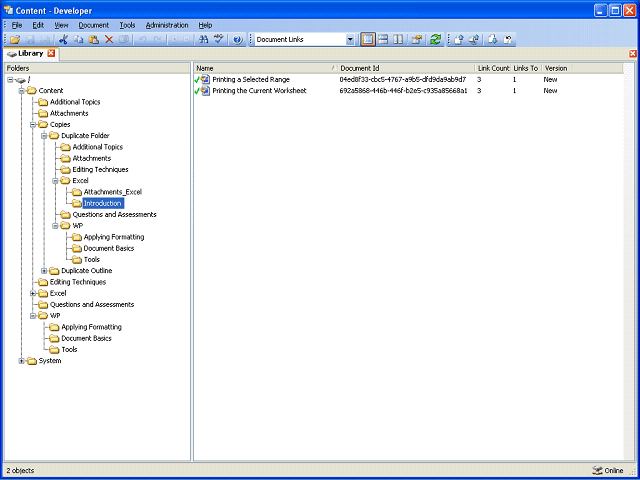Collapse the root / tree node
This screenshot has width=640, height=480.
(10, 80)
